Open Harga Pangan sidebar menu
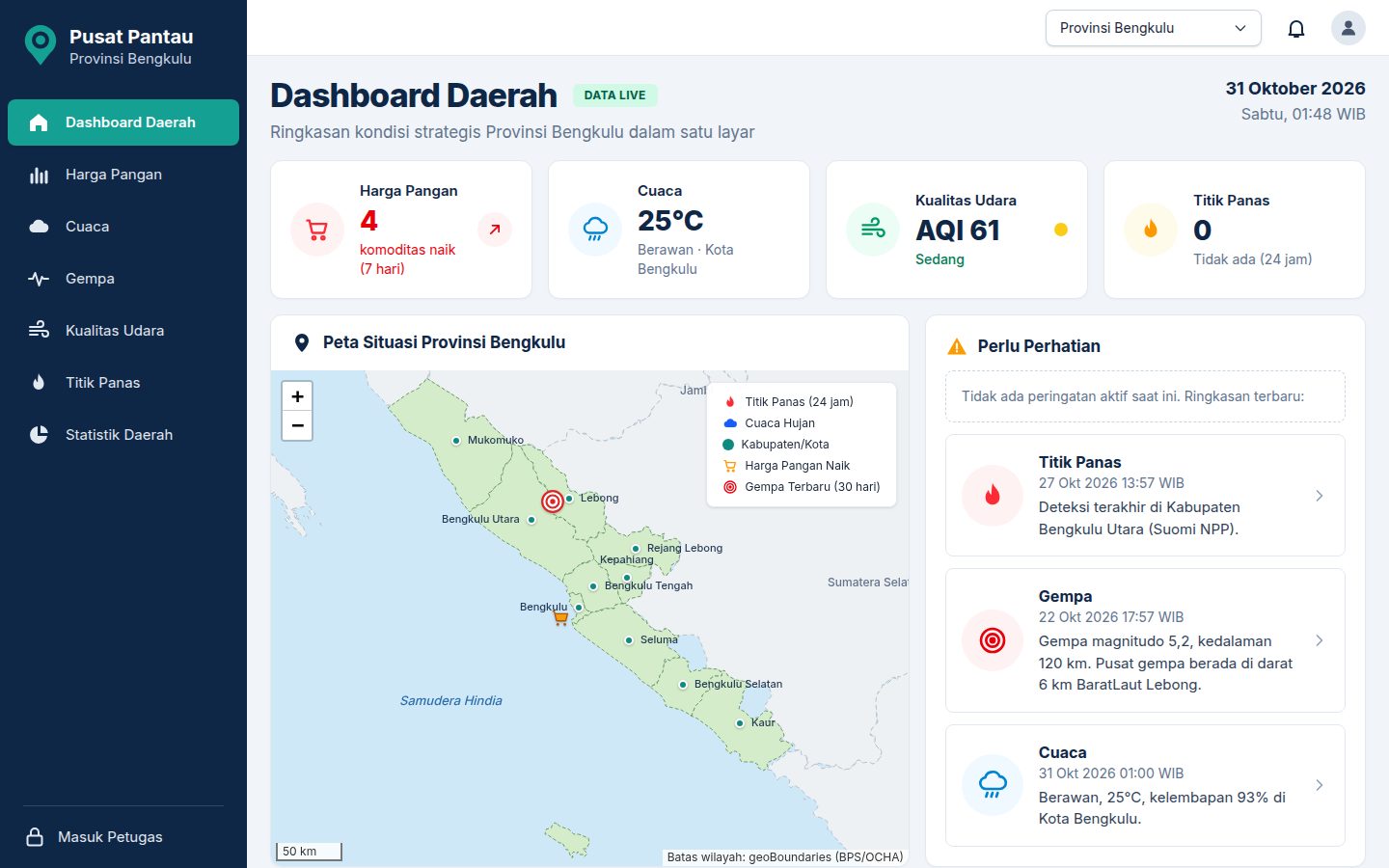 123,175
